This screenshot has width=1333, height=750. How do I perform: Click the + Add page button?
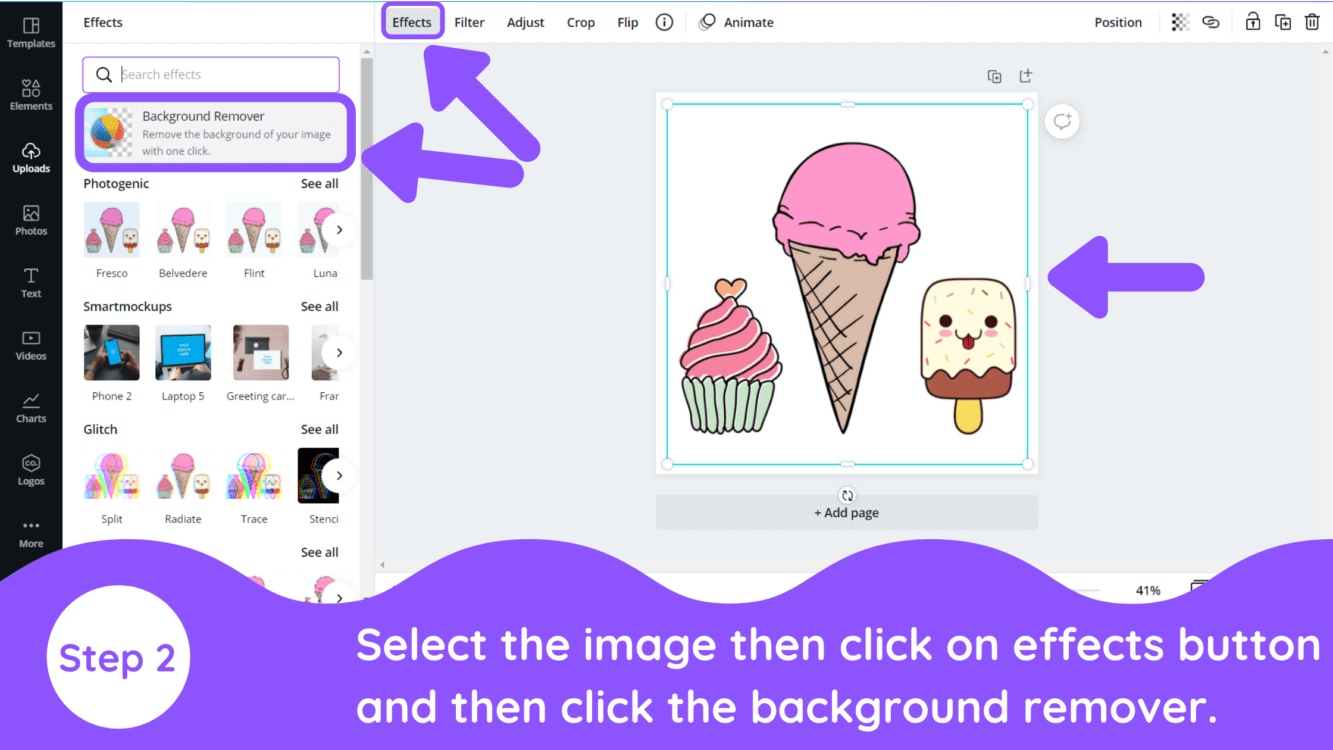[x=847, y=513]
